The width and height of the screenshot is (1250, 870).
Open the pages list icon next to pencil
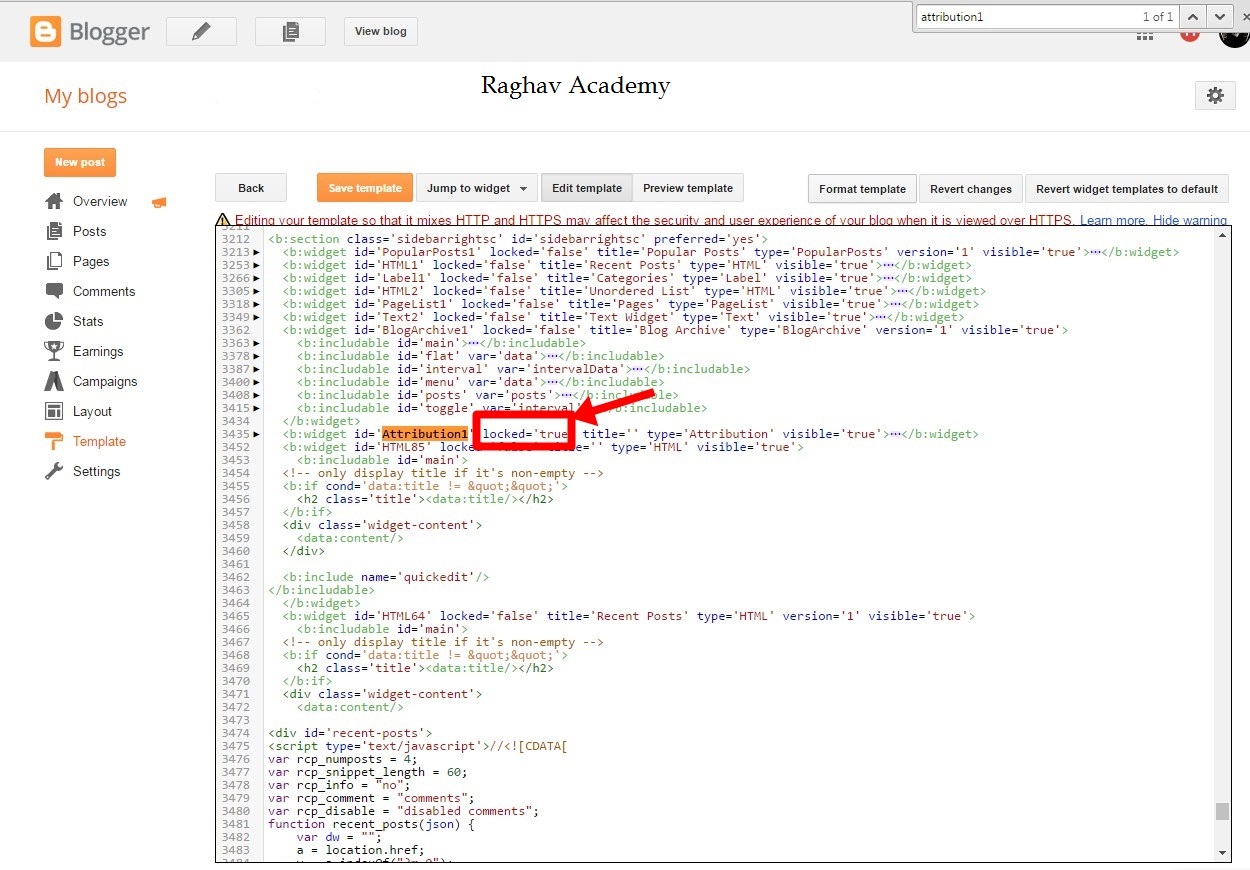[290, 31]
